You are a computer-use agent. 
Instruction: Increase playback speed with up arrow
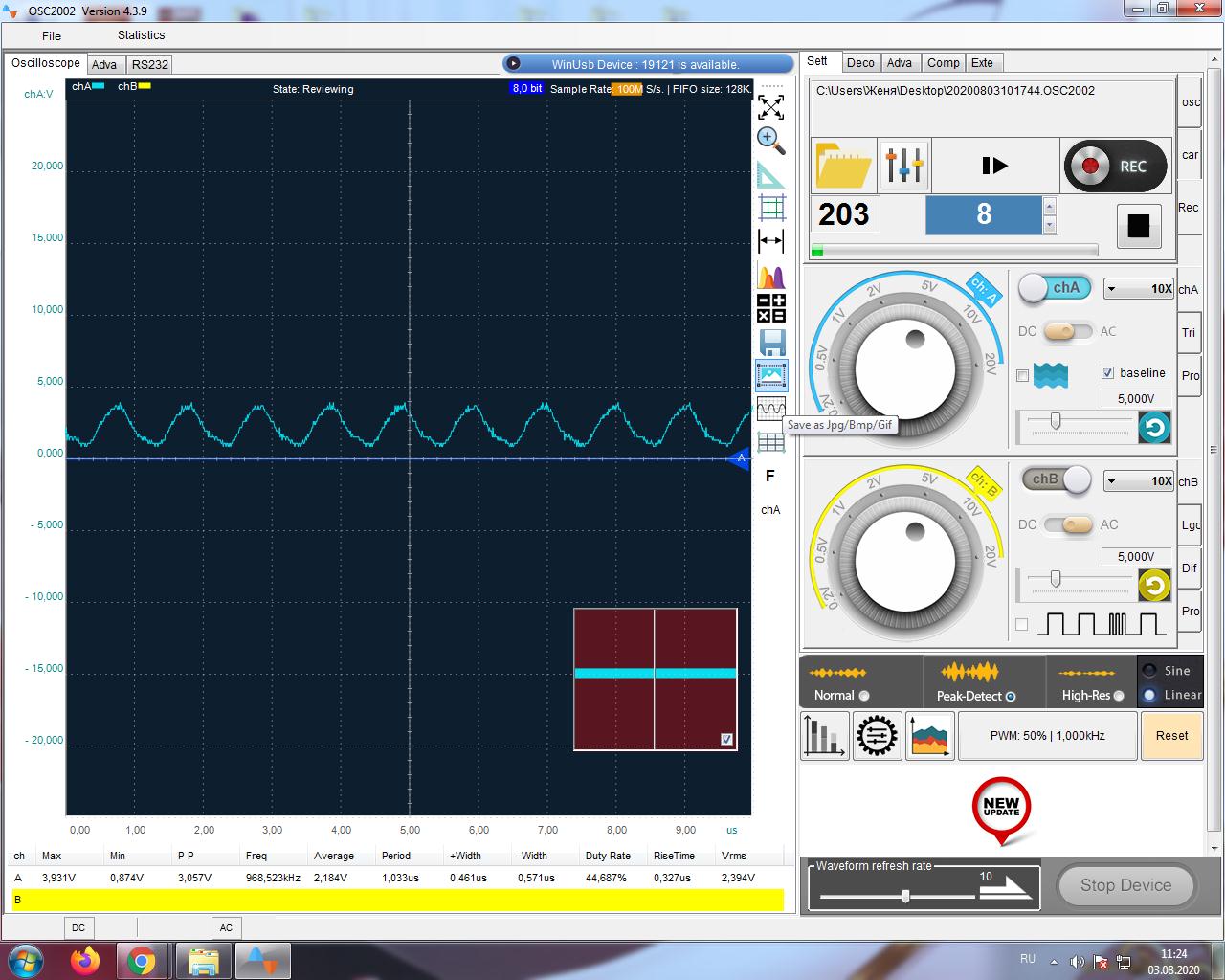(x=1050, y=206)
